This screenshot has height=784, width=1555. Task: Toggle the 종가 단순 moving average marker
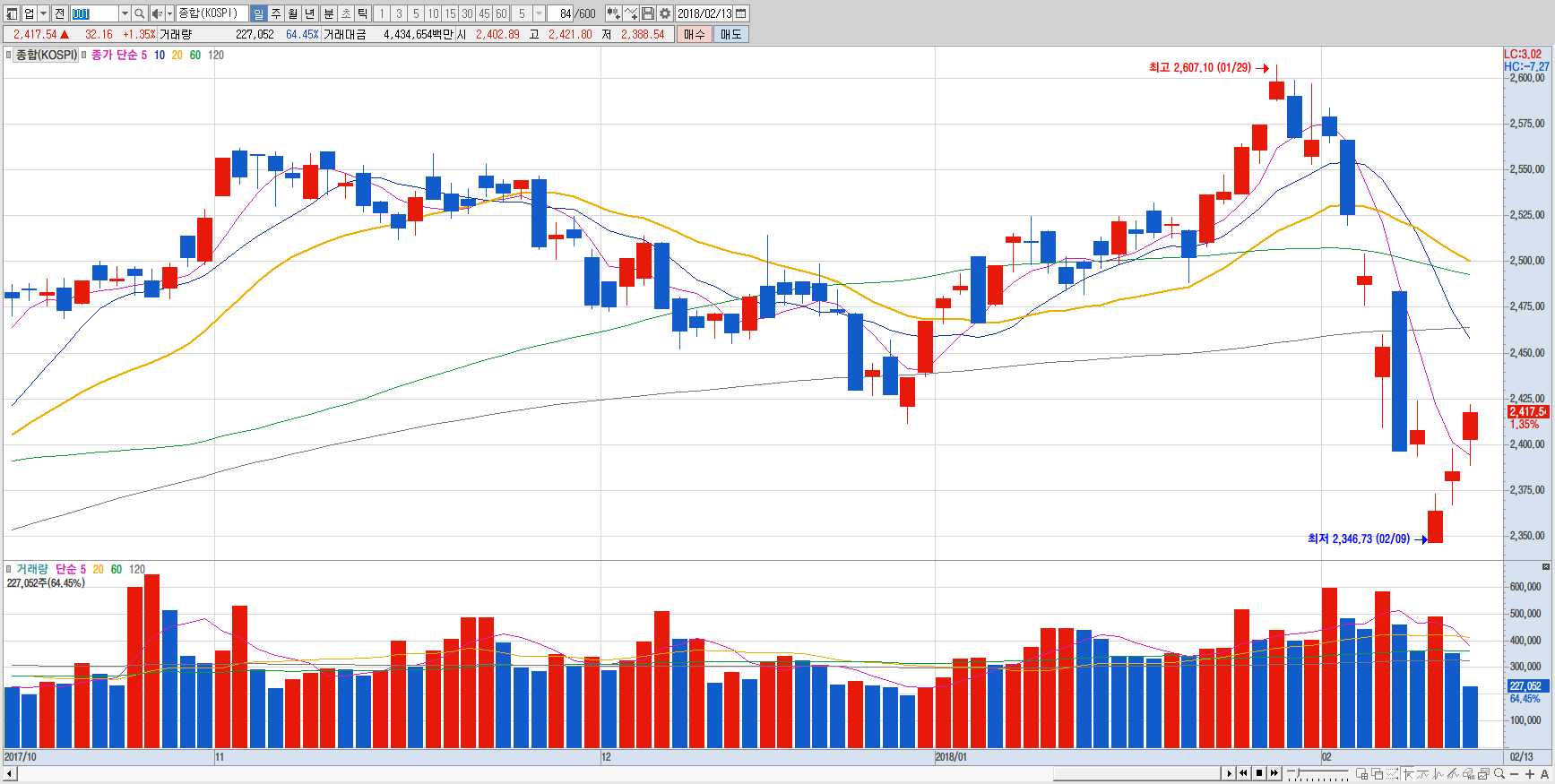84,55
